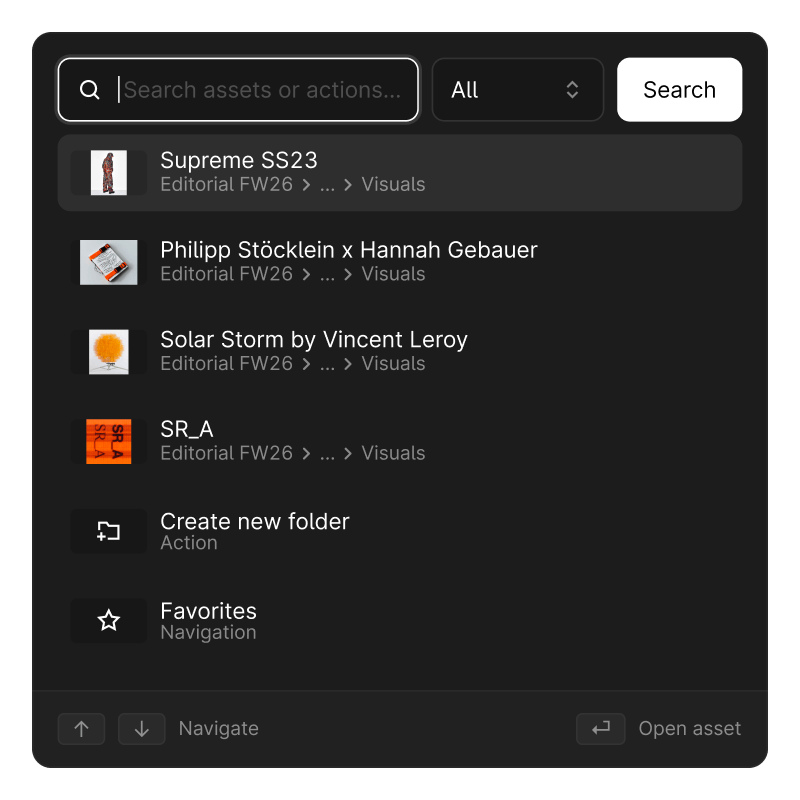This screenshot has width=800, height=800.
Task: Go to the Favorites navigation text
Action: pyautogui.click(x=208, y=611)
